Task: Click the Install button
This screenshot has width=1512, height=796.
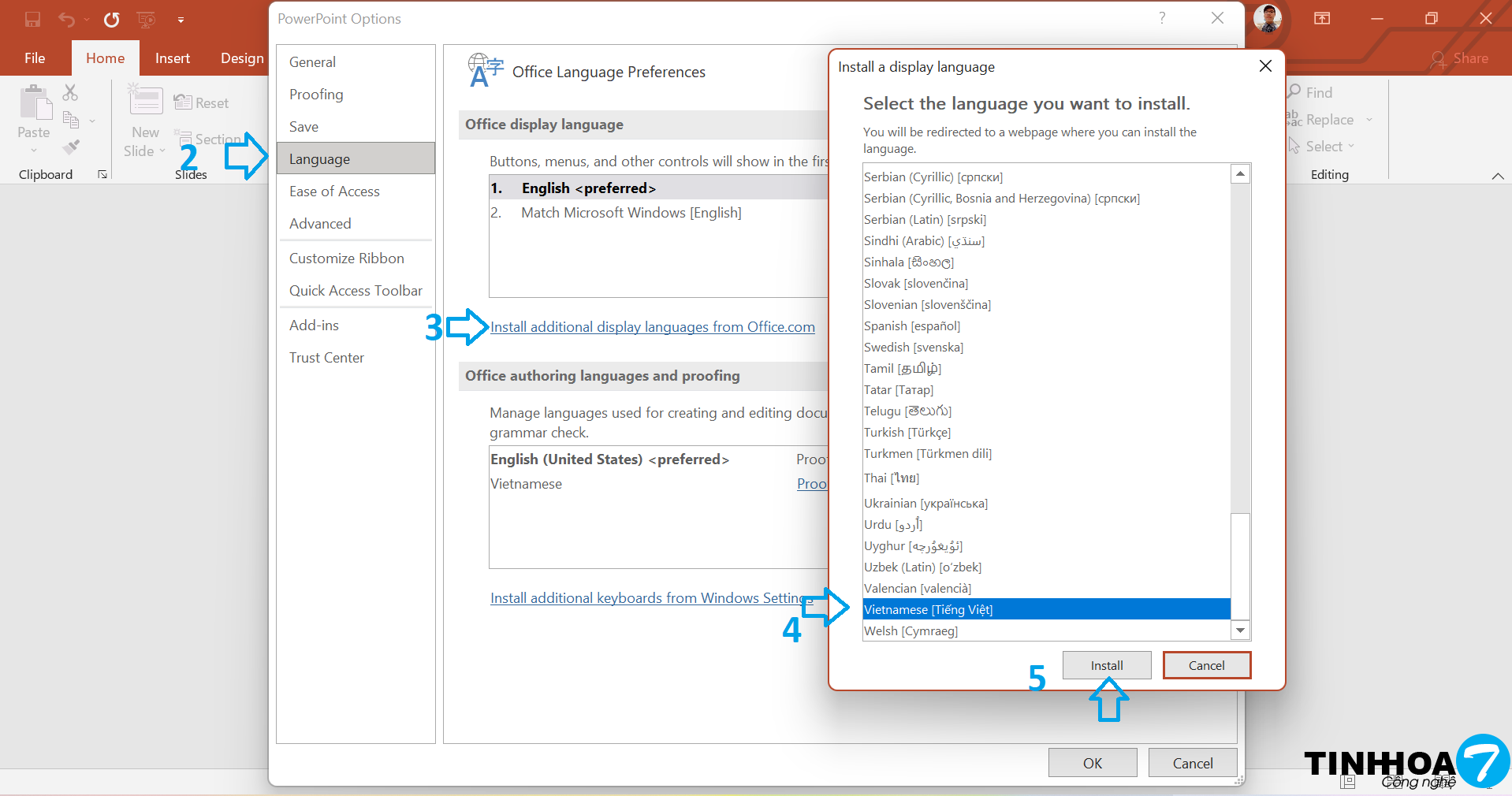Action: [x=1106, y=665]
